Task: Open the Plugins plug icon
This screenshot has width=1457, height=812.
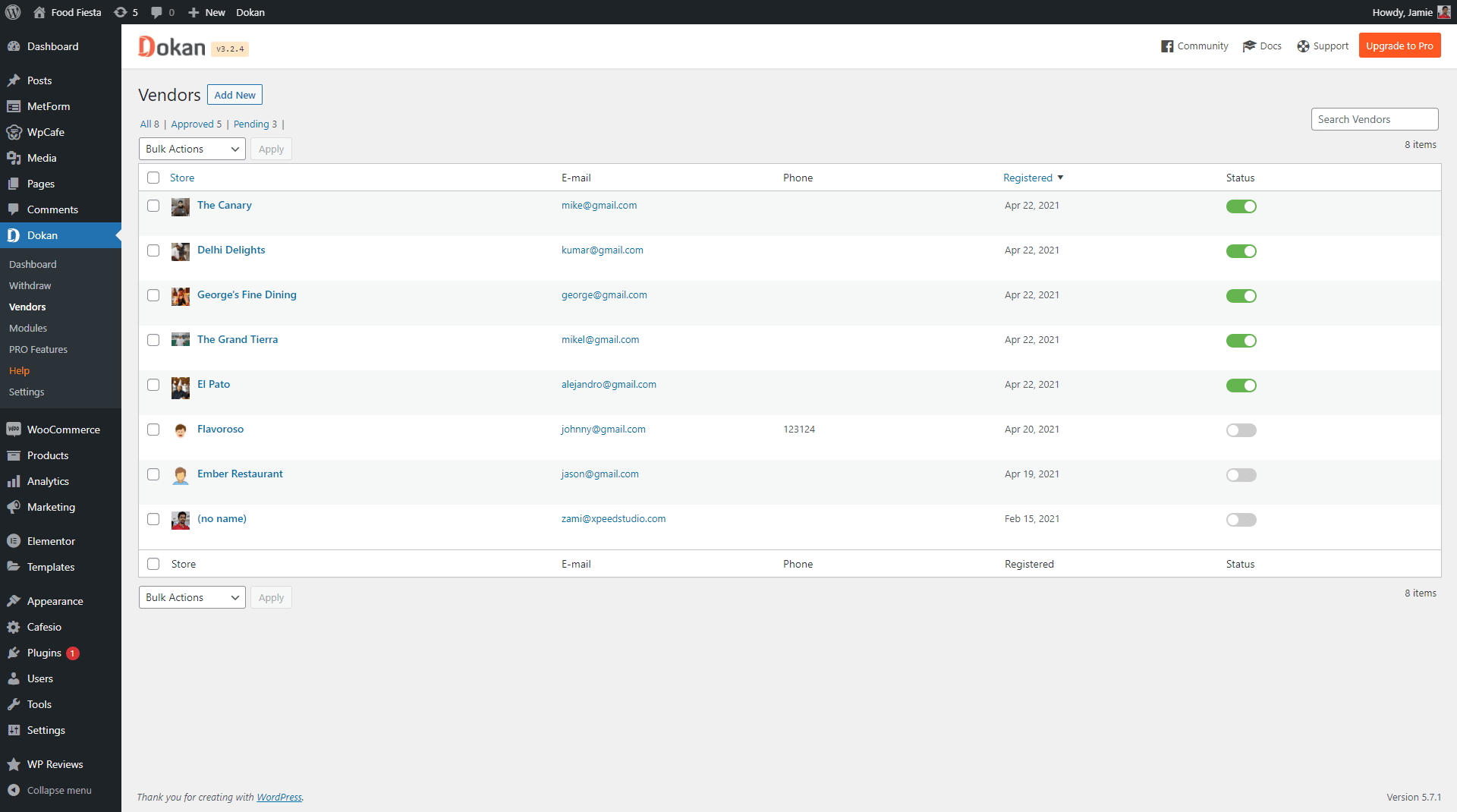Action: tap(14, 653)
